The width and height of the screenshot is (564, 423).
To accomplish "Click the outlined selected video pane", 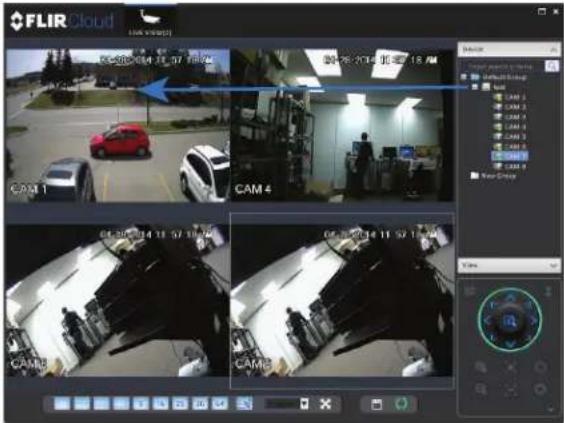I will 342,301.
